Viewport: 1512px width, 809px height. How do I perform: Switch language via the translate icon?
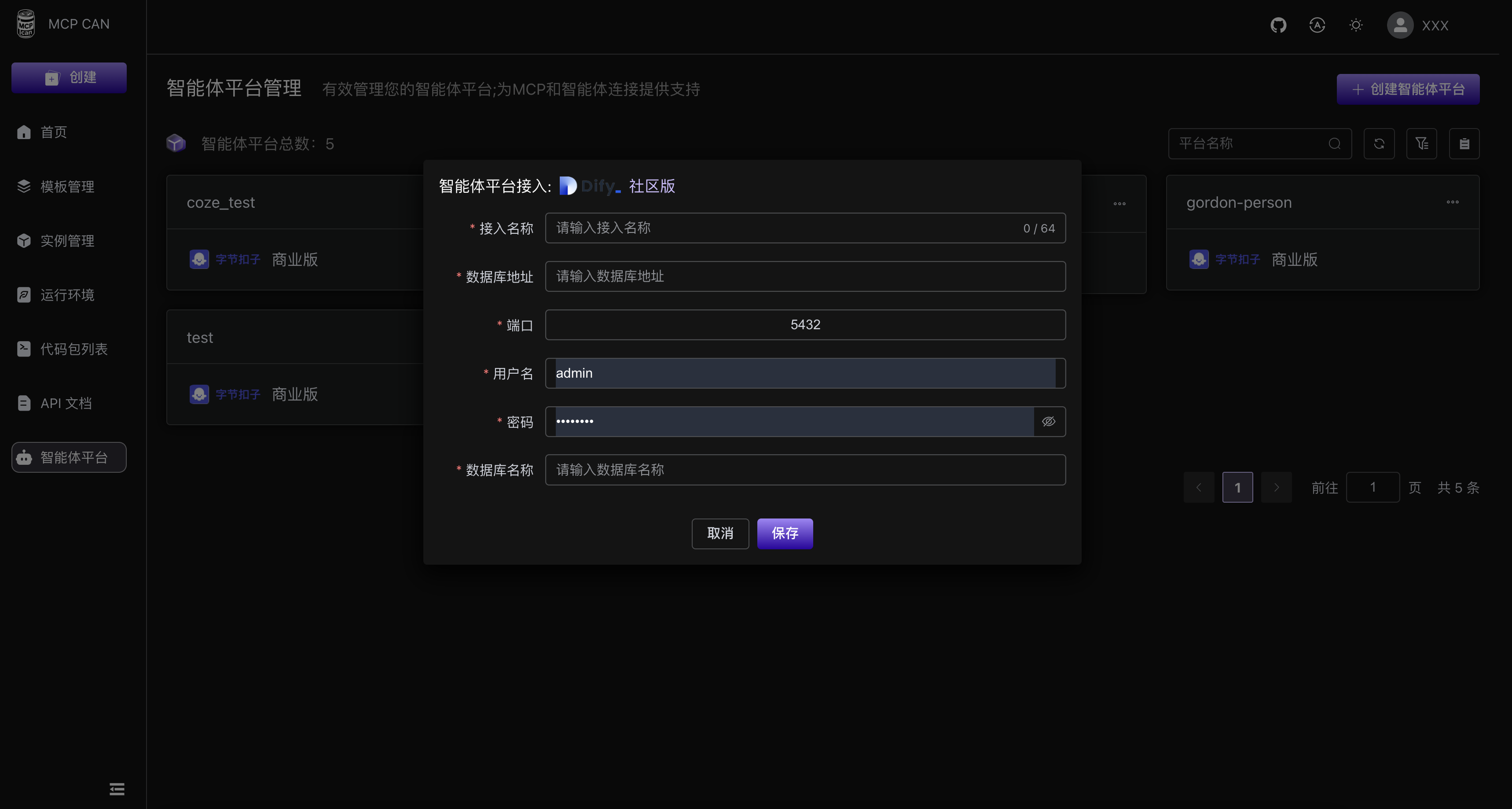tap(1317, 25)
